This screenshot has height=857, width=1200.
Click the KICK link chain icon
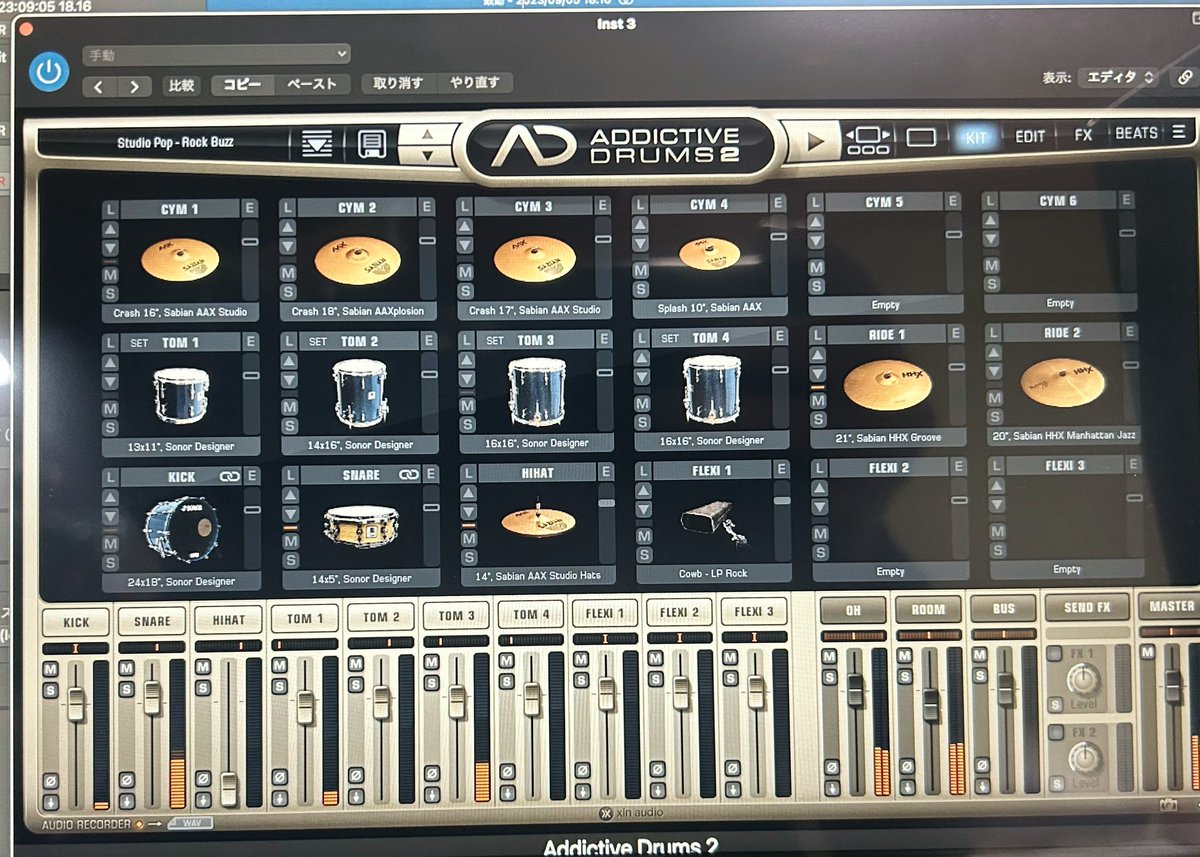click(228, 476)
